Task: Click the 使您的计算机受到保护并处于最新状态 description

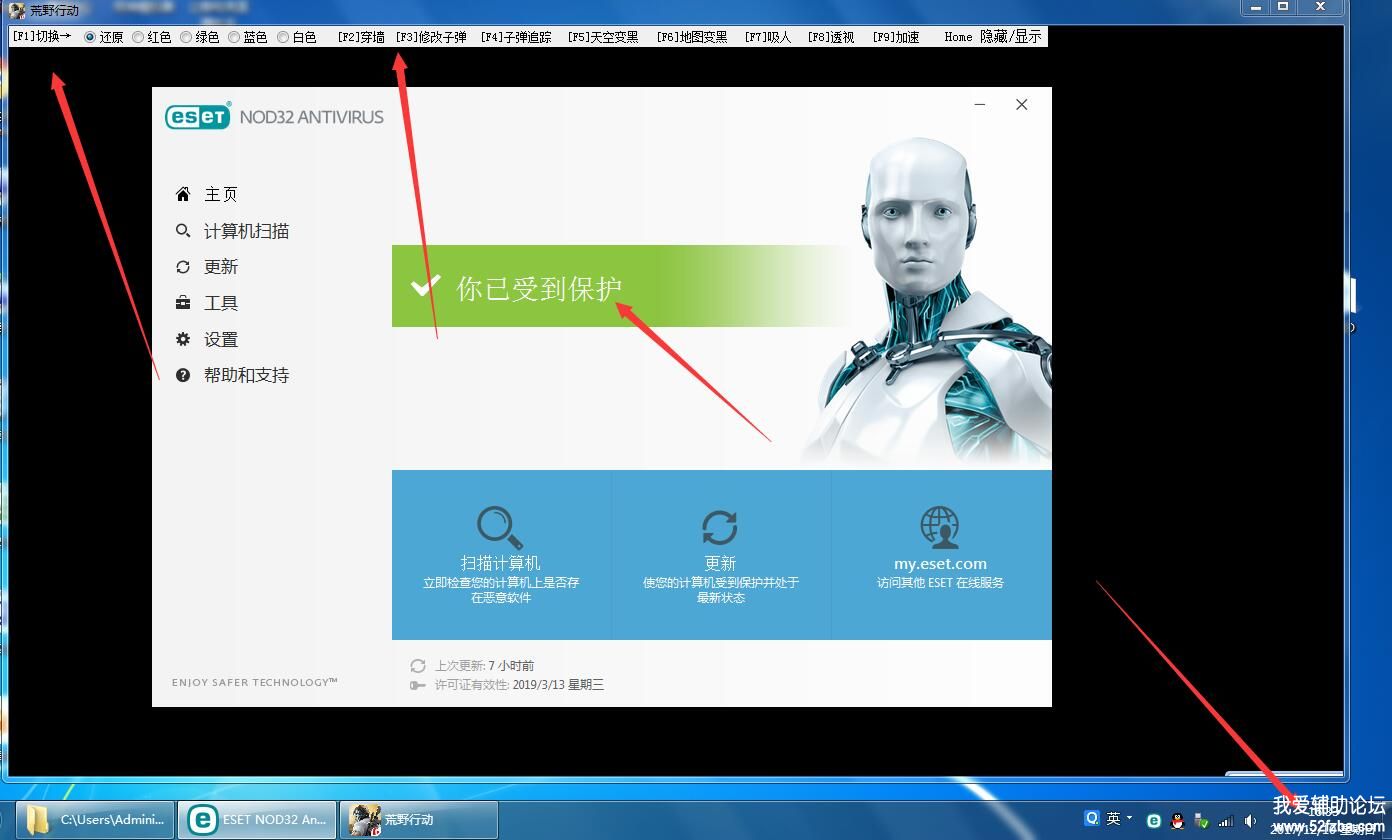Action: pyautogui.click(x=720, y=590)
